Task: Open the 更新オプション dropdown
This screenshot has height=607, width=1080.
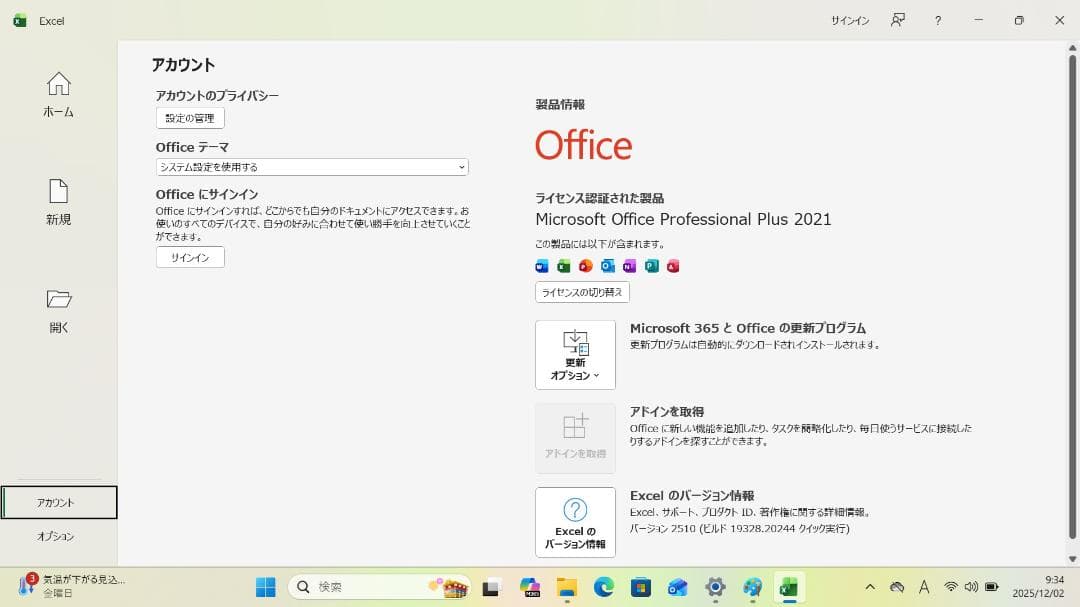Action: tap(575, 354)
